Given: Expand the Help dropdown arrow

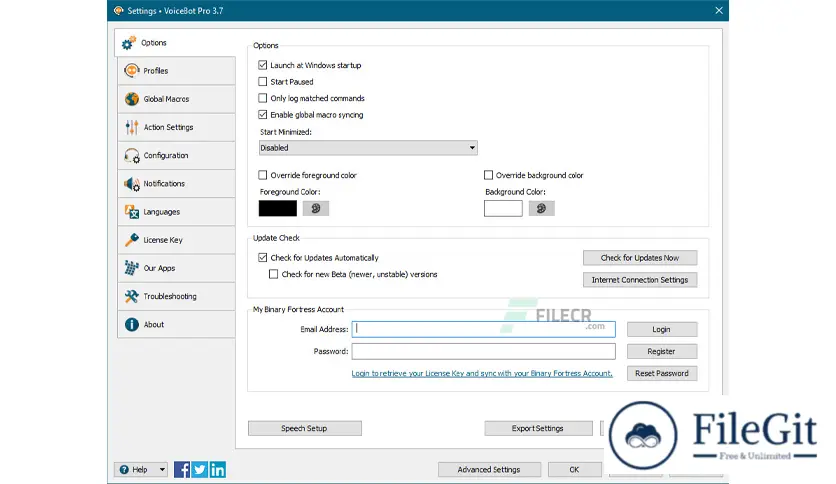Looking at the screenshot, I should click(162, 470).
